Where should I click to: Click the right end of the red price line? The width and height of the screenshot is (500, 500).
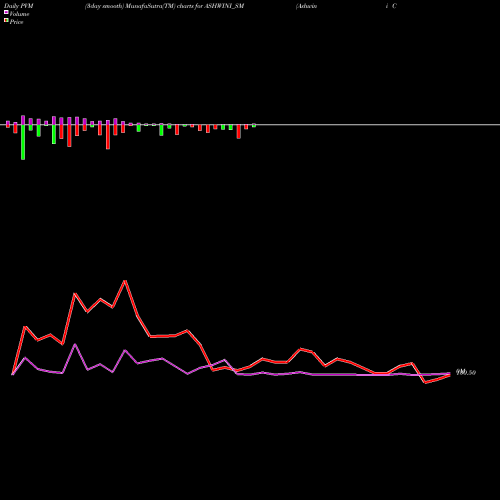[x=450, y=375]
